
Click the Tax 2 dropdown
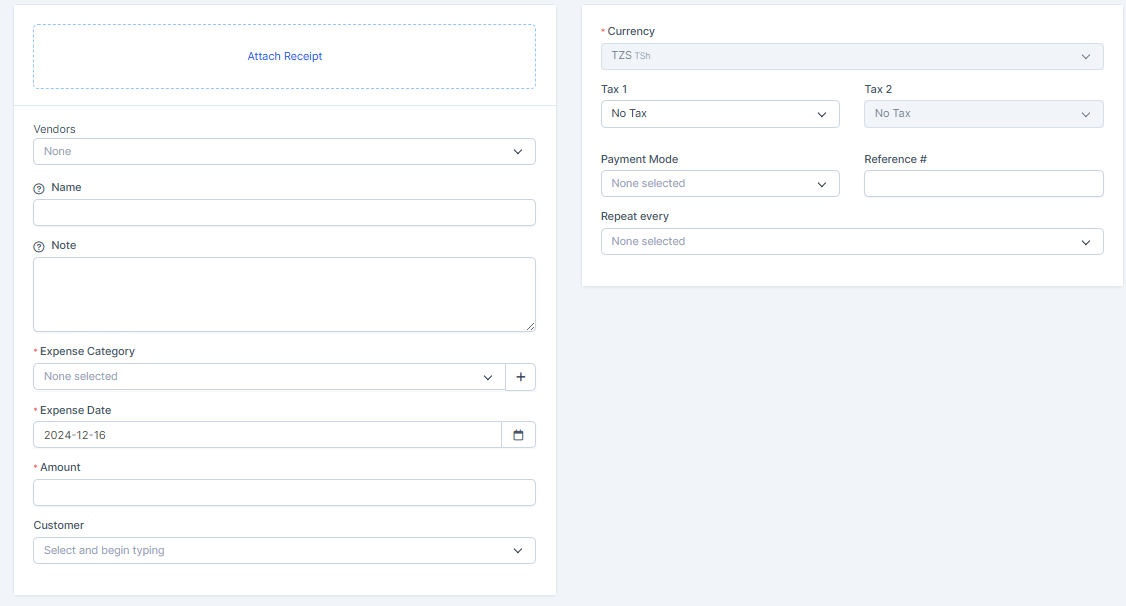(x=983, y=114)
